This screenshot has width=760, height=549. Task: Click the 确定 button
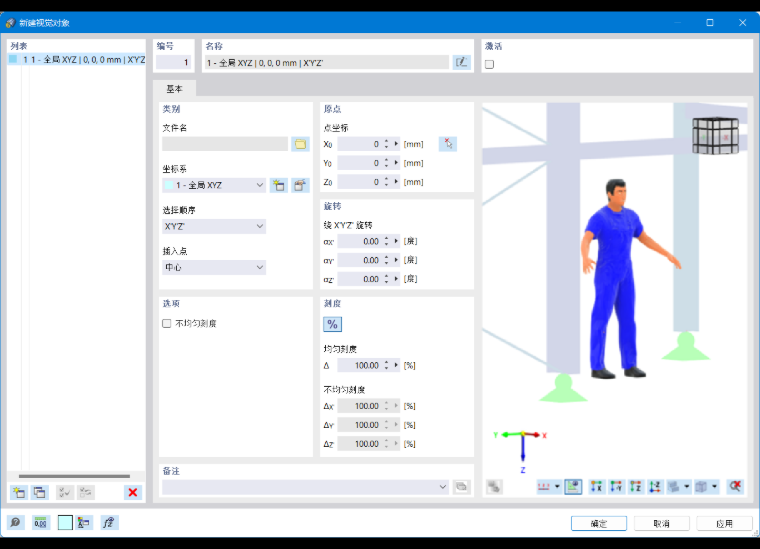click(599, 523)
